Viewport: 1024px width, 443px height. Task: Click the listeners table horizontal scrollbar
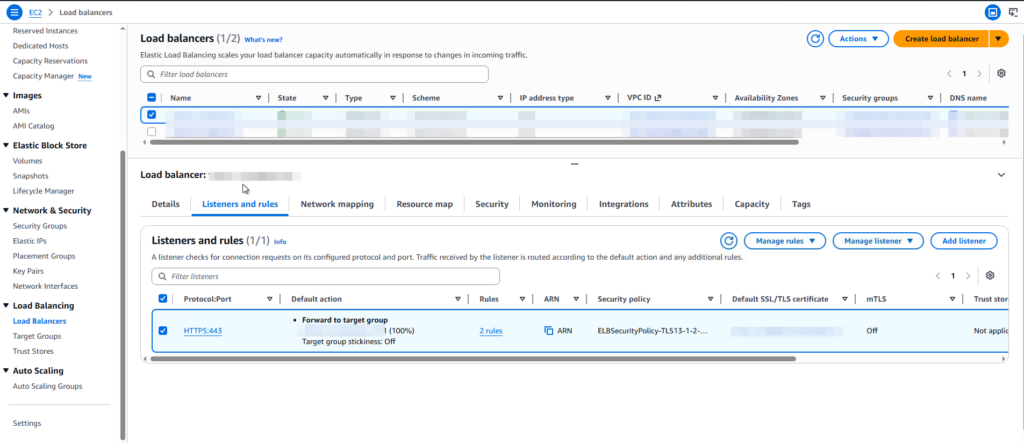click(x=473, y=359)
